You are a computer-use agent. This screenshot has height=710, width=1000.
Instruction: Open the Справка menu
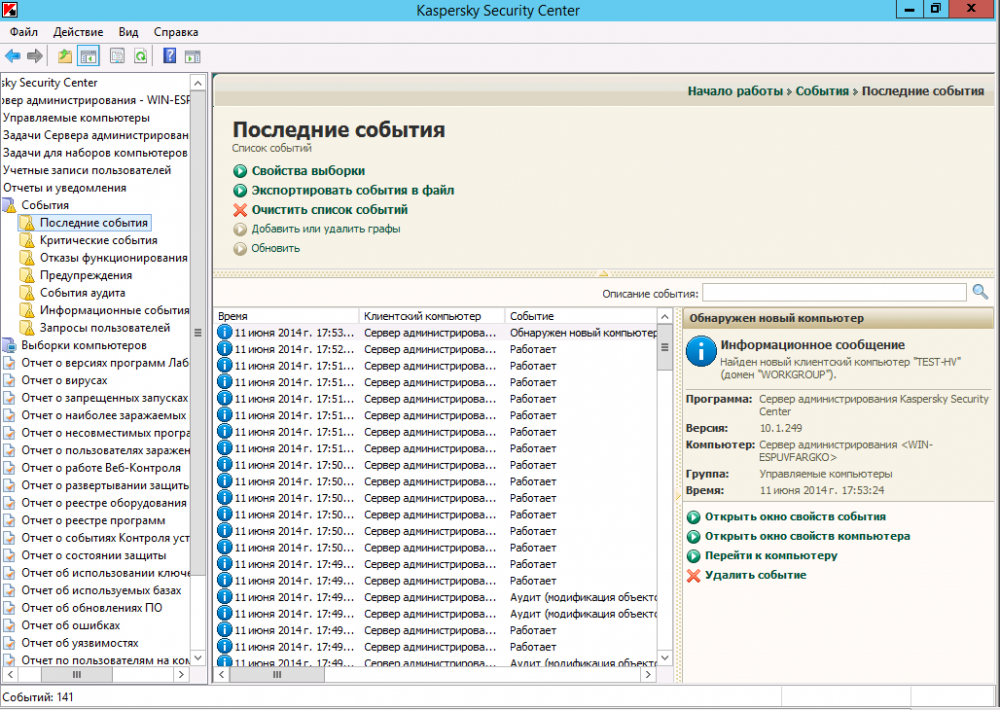(177, 32)
